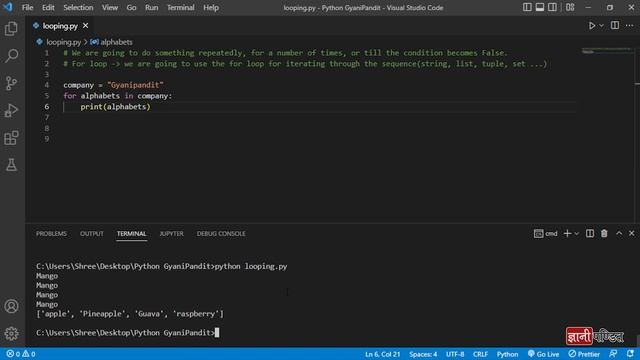Open the Manage gear settings icon

pyautogui.click(x=11, y=333)
